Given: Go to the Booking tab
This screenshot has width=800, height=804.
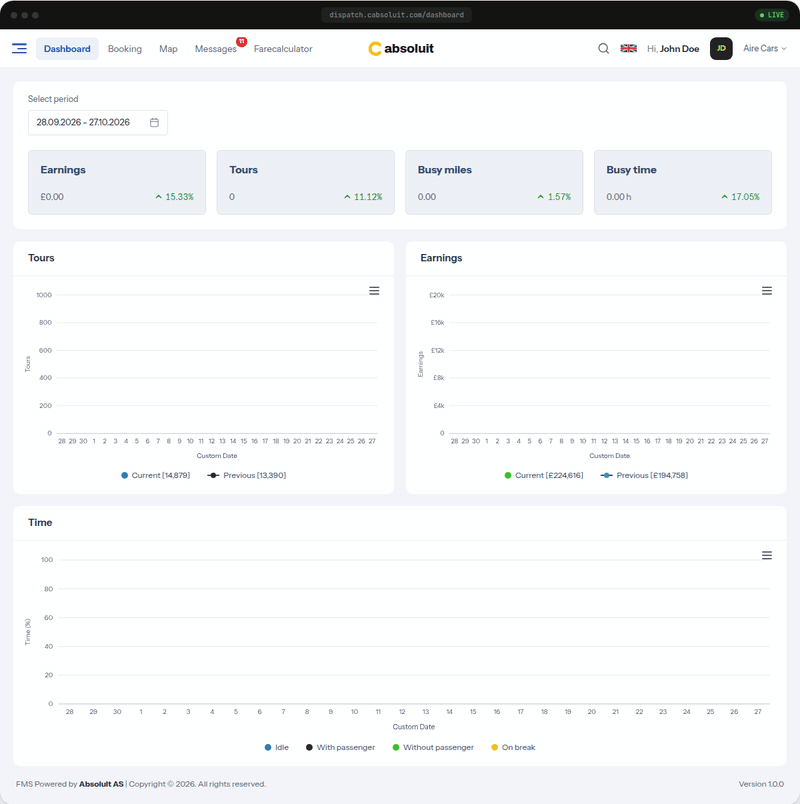Looking at the screenshot, I should tap(125, 49).
